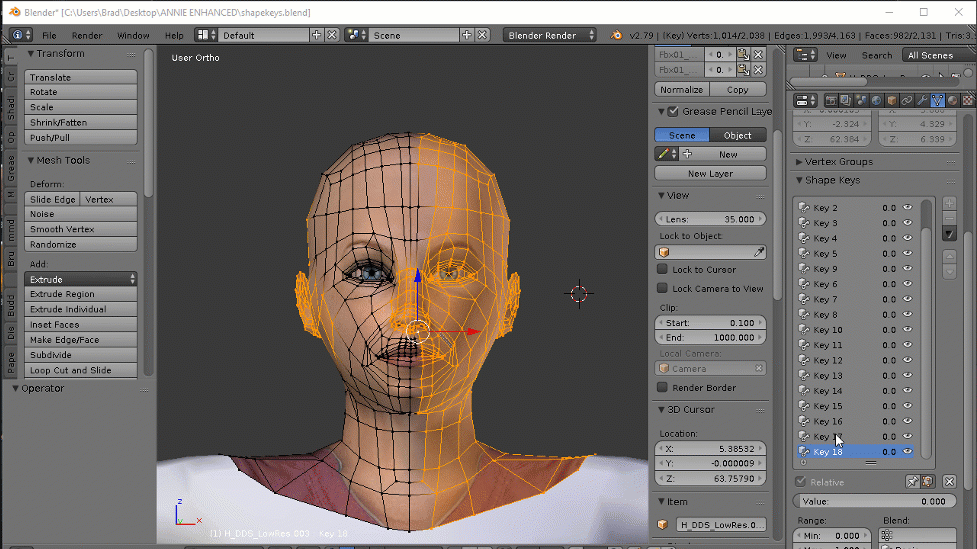The height and width of the screenshot is (549, 977).
Task: Open the Blender Render engine dropdown
Action: click(x=549, y=35)
